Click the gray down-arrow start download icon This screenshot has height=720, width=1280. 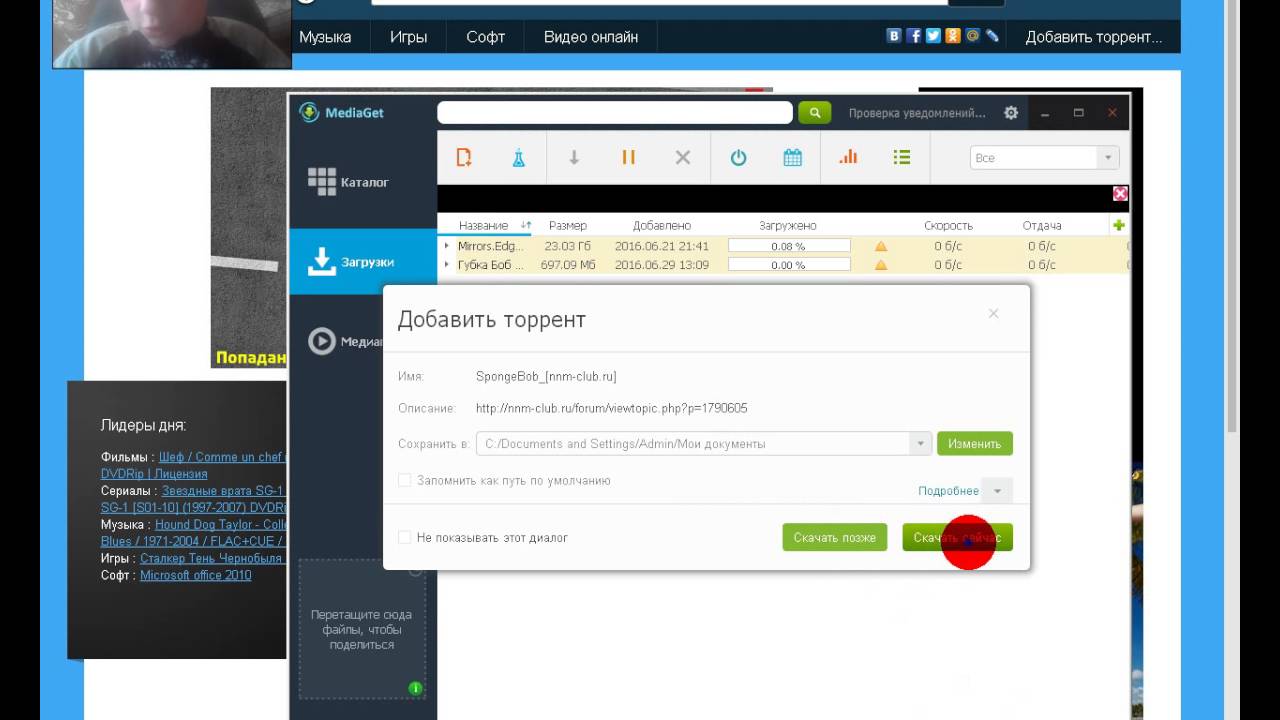click(574, 157)
